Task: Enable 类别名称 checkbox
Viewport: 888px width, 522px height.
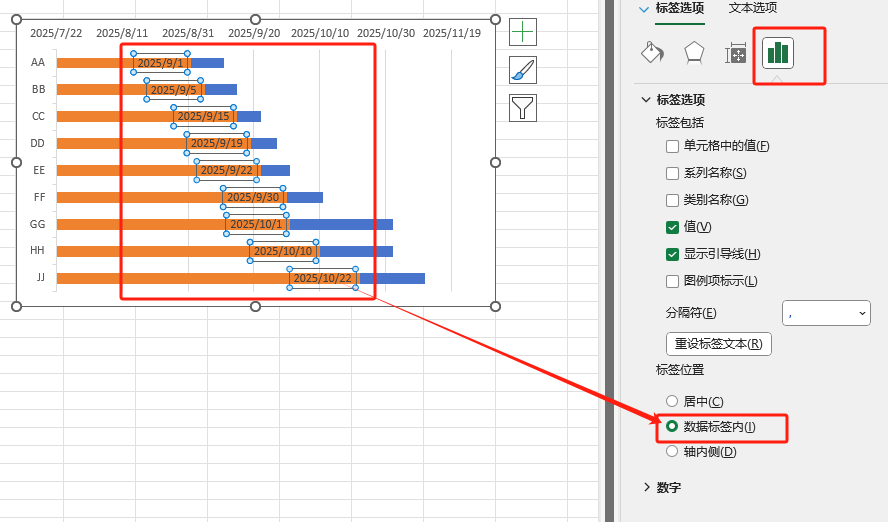Action: (x=672, y=200)
